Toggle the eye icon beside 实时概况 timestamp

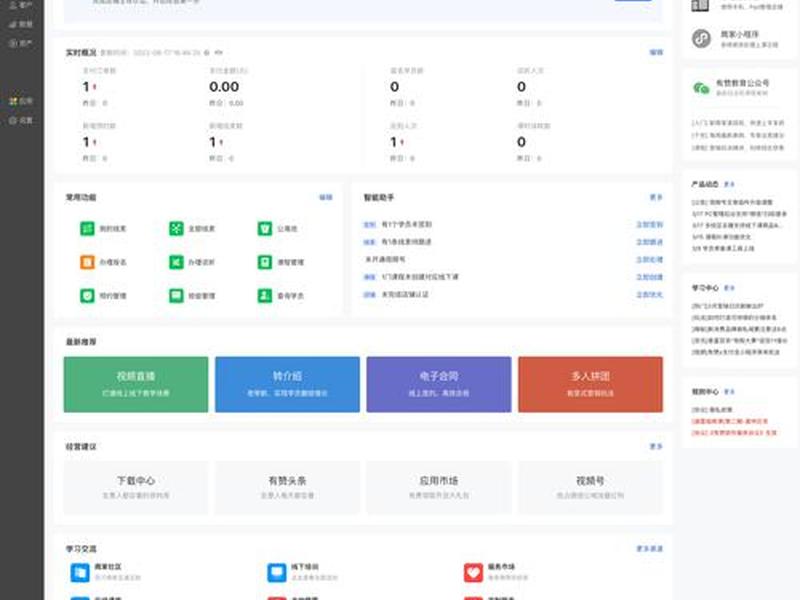[x=218, y=53]
